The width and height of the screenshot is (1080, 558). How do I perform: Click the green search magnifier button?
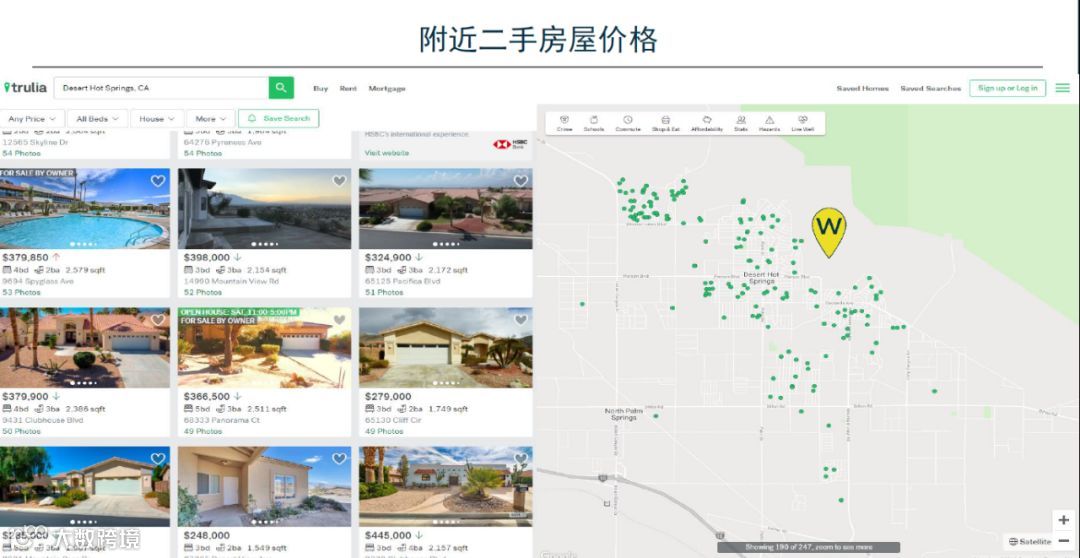pyautogui.click(x=281, y=87)
